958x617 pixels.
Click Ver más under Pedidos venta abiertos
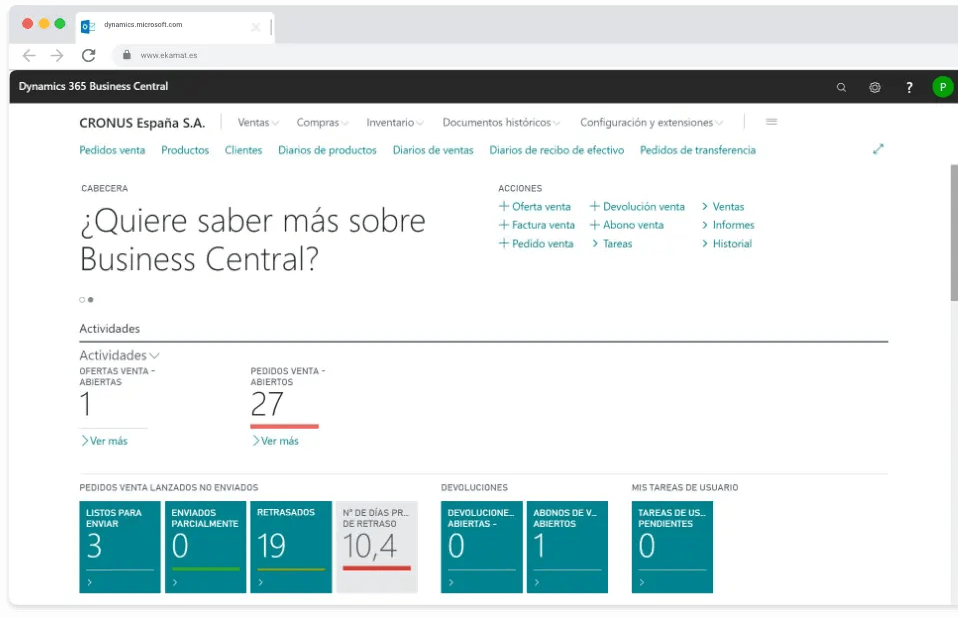click(275, 441)
